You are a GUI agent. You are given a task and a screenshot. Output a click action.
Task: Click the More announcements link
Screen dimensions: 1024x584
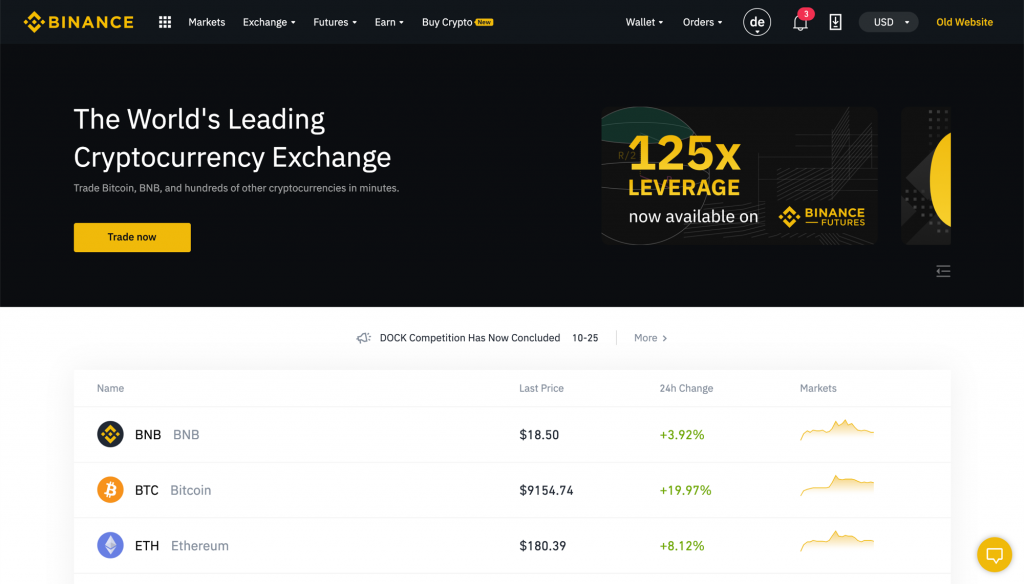tap(650, 338)
